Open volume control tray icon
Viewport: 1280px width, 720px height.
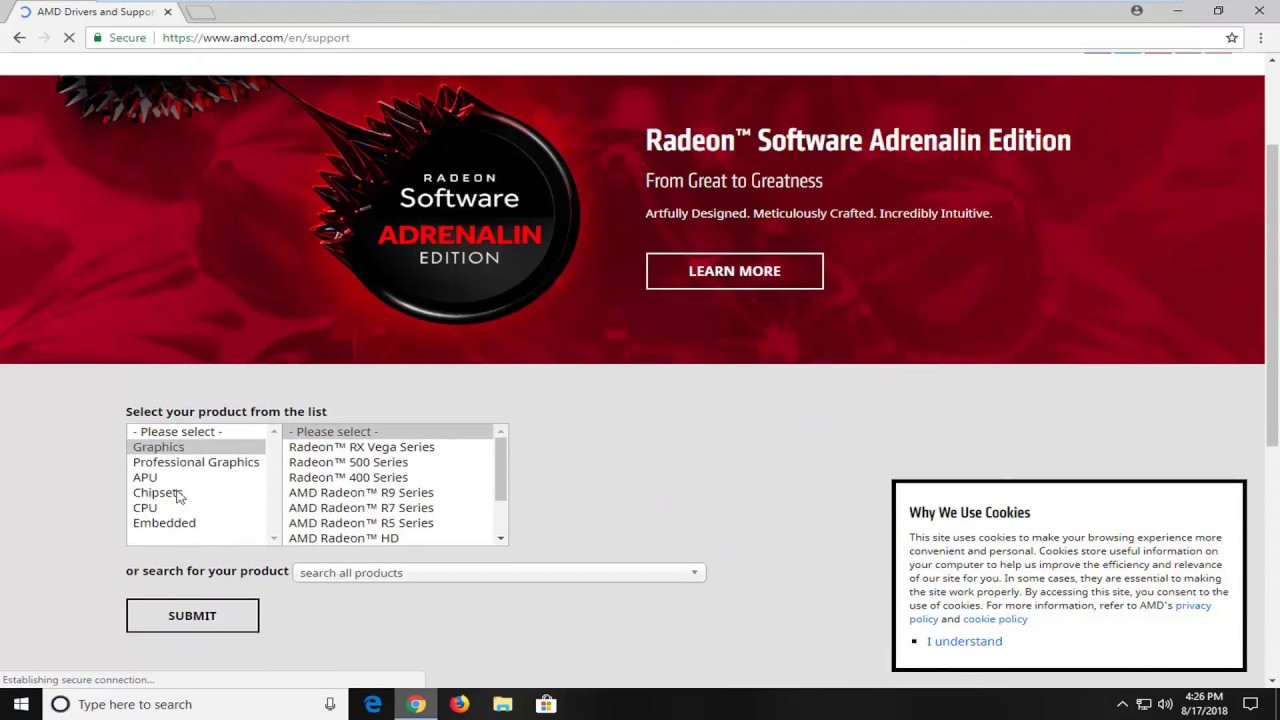(x=1165, y=704)
